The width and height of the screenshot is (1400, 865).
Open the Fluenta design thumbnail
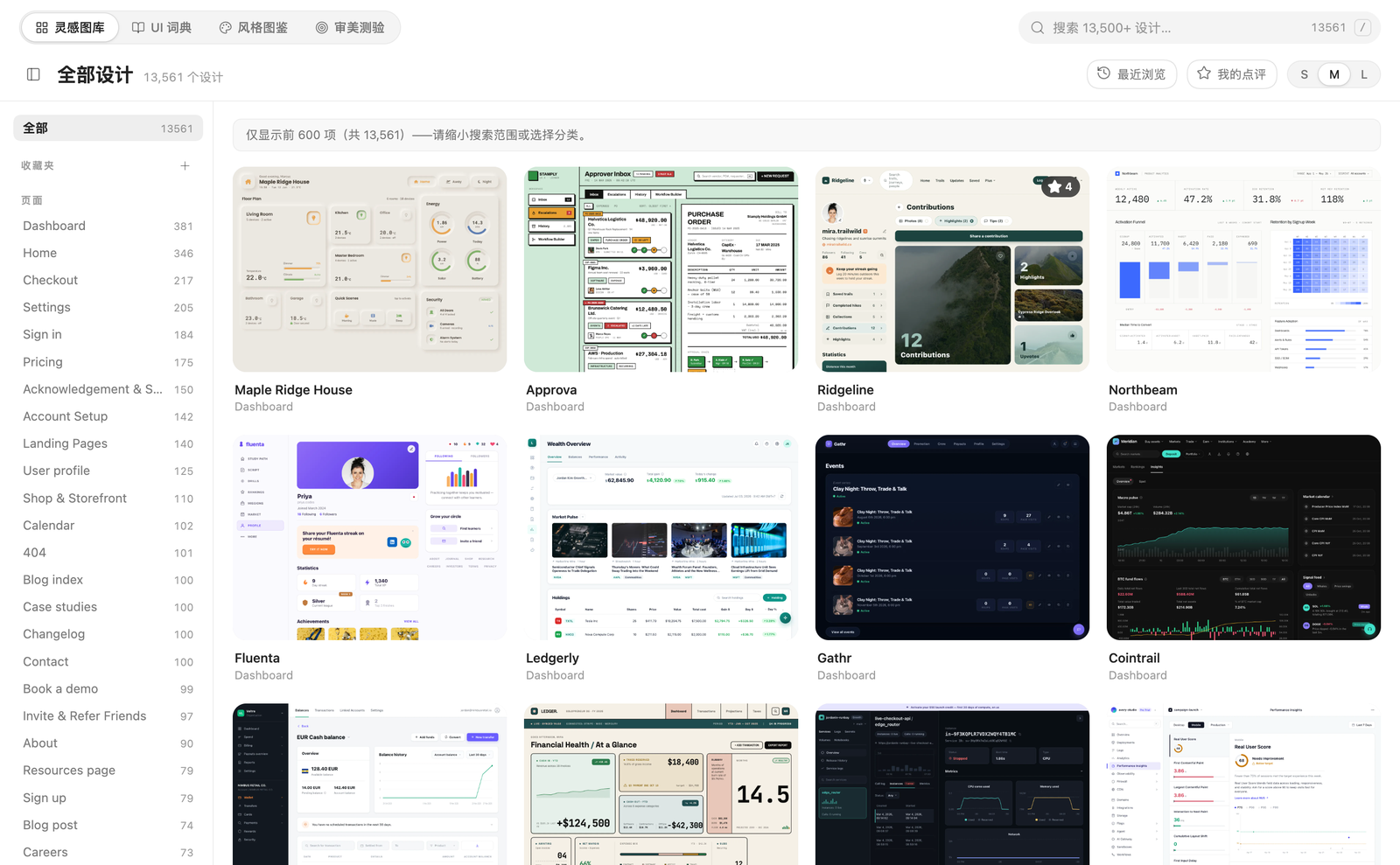[x=369, y=537]
